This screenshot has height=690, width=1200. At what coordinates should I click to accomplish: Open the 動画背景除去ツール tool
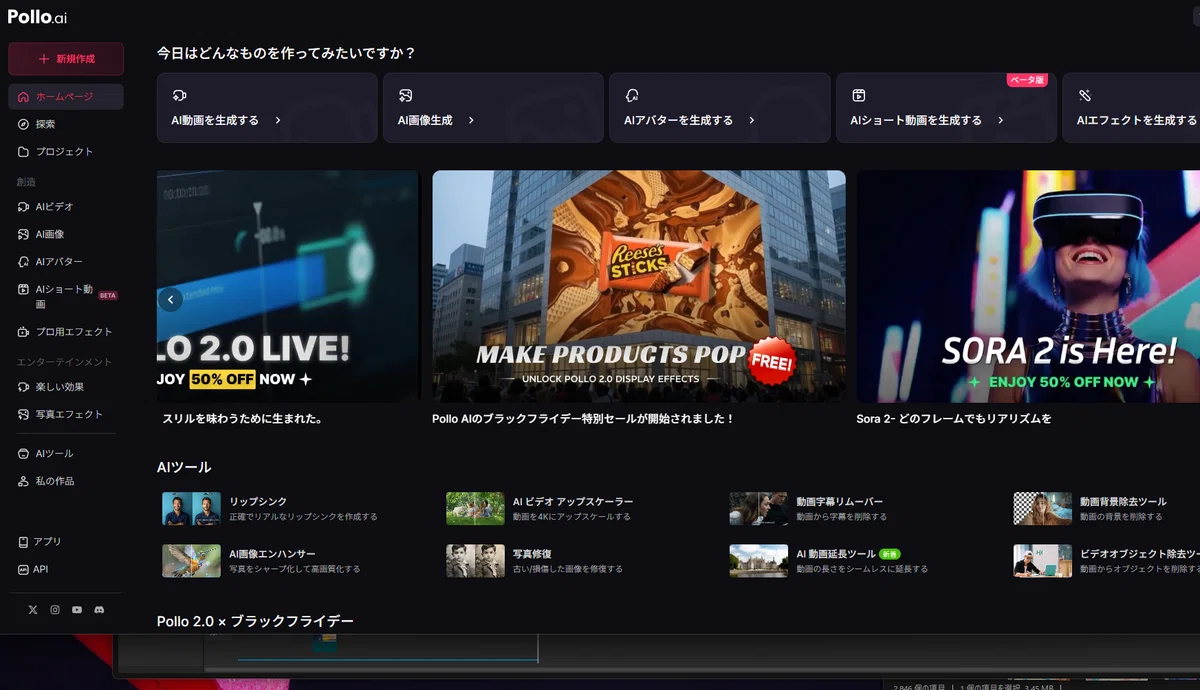click(x=1091, y=508)
